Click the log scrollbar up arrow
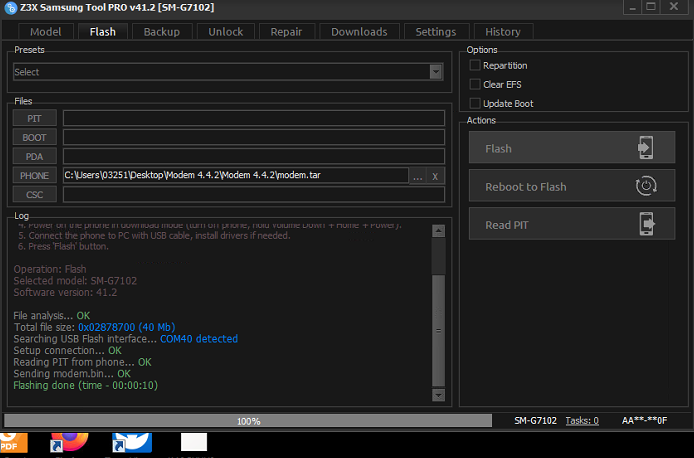This screenshot has width=694, height=458. (x=438, y=231)
